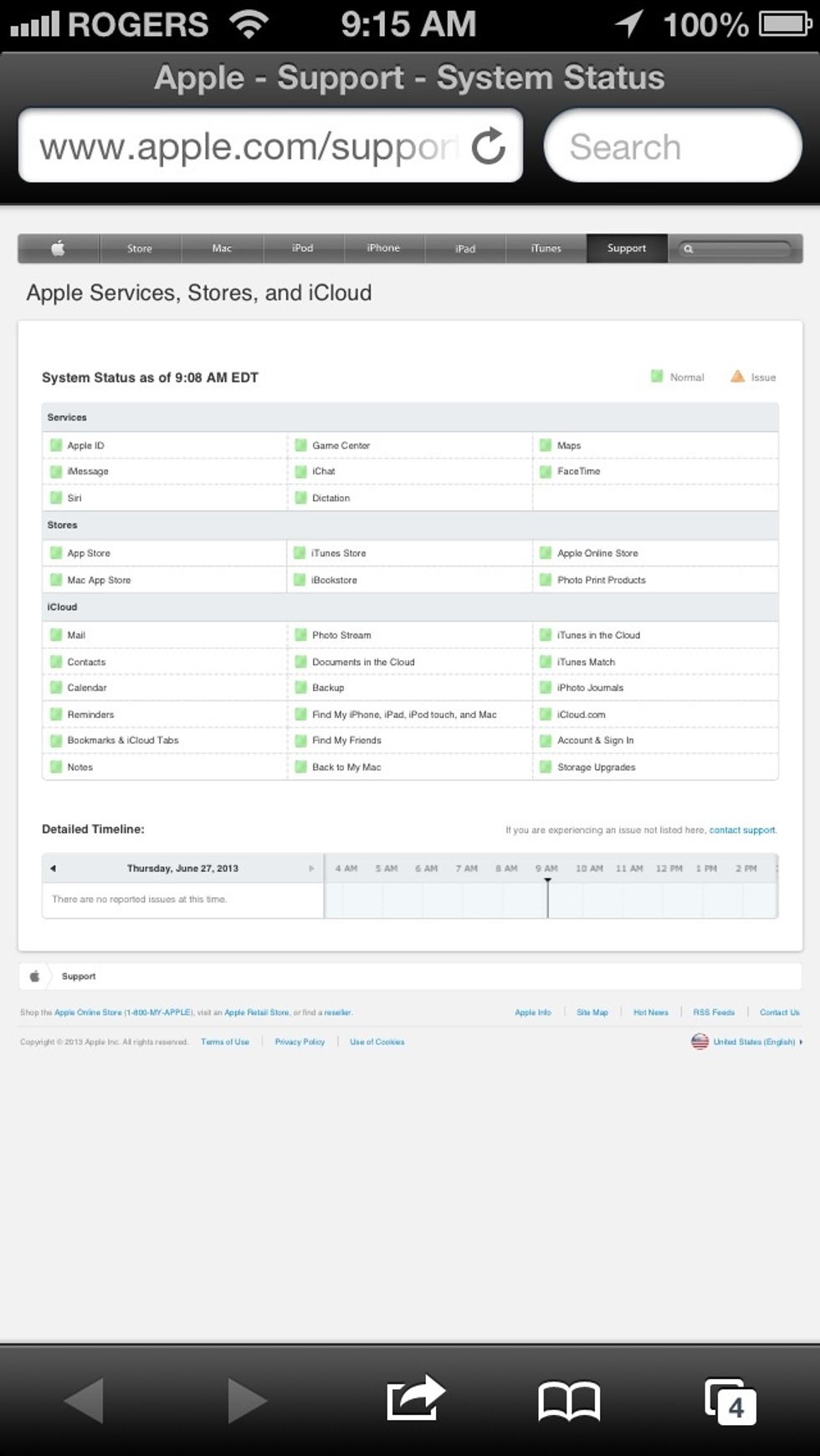The height and width of the screenshot is (1456, 820).
Task: Tap the magnifier in Apple nav search
Action: coord(688,249)
